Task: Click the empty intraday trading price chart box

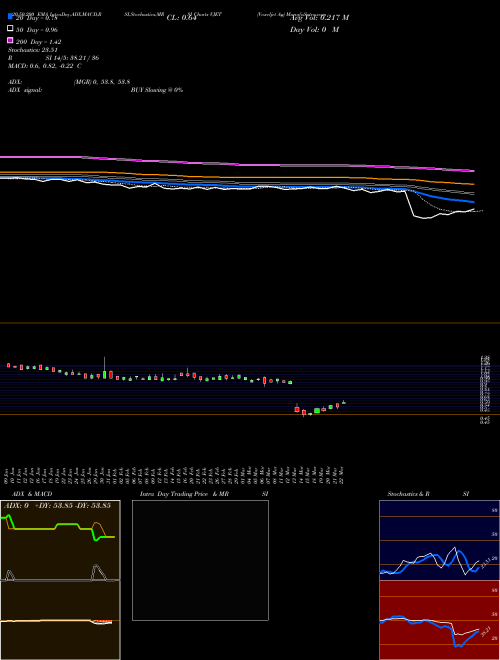Action: [x=200, y=560]
